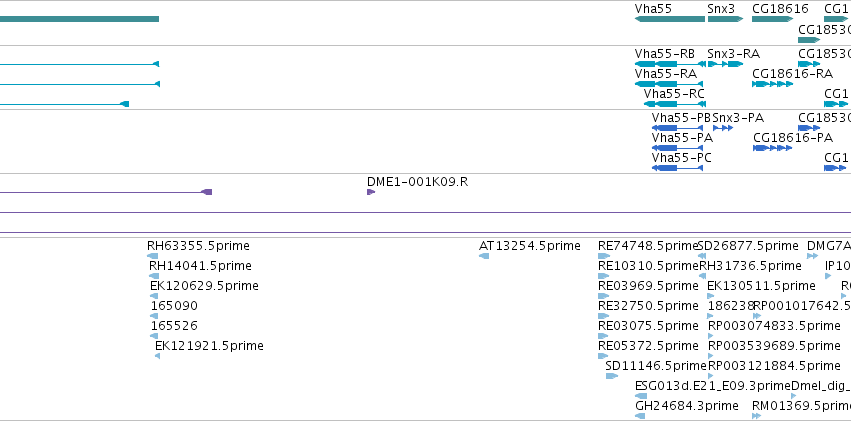Click the Vha55 gene arrow glyph
Image resolution: width=851 pixels, height=421 pixels.
click(x=669, y=19)
